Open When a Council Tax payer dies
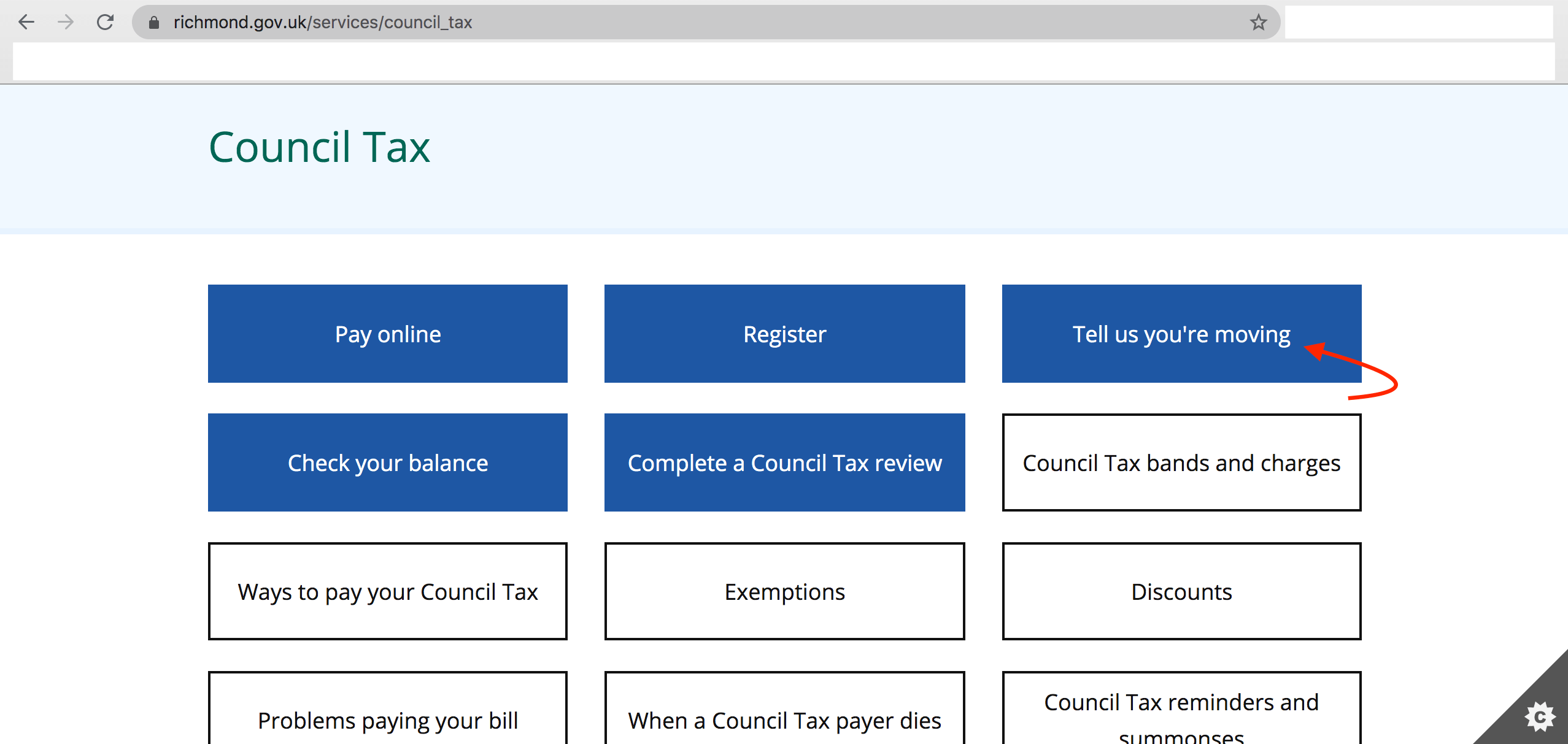This screenshot has height=744, width=1568. (x=784, y=718)
